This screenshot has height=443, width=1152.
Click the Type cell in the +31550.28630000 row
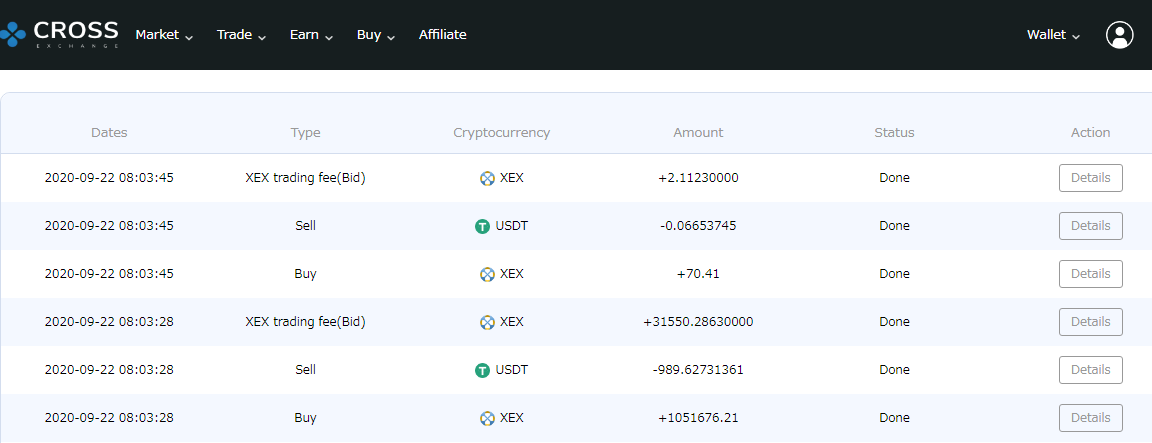coord(306,322)
